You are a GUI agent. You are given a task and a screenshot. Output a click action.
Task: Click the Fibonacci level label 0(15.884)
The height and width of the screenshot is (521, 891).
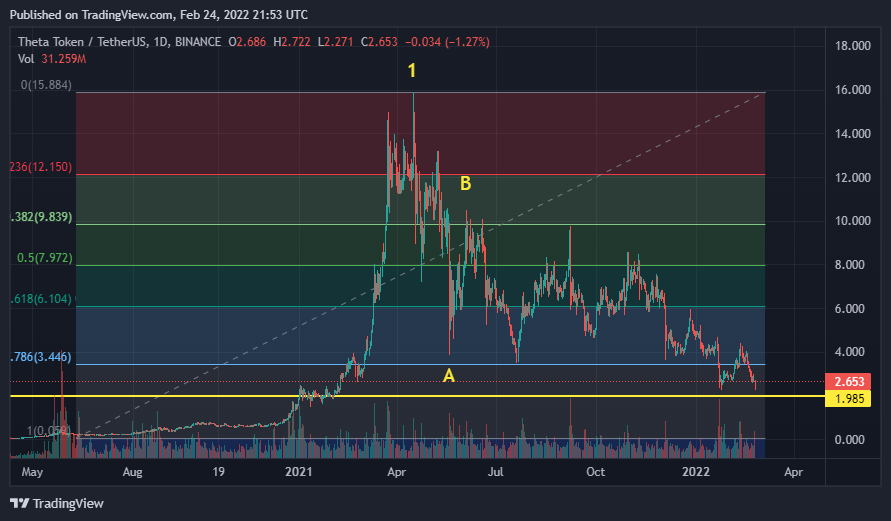click(46, 85)
